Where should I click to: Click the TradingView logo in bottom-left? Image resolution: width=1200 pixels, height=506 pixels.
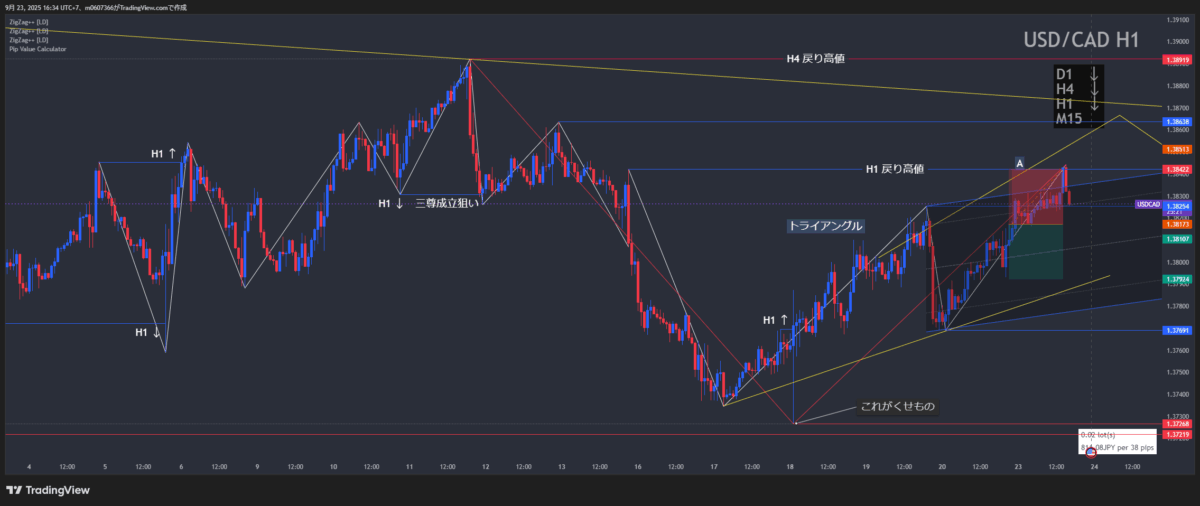point(48,489)
